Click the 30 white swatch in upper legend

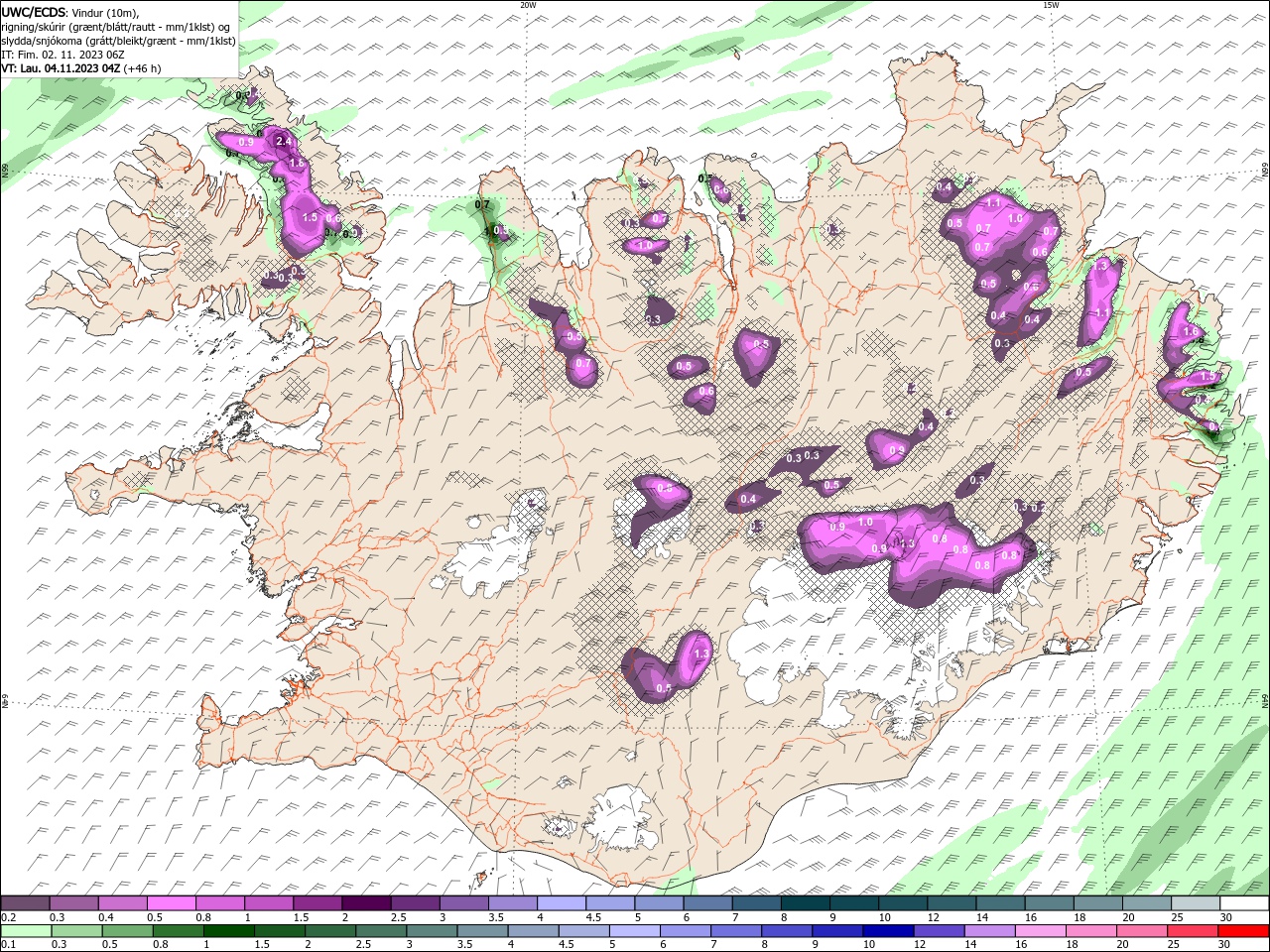(1243, 903)
